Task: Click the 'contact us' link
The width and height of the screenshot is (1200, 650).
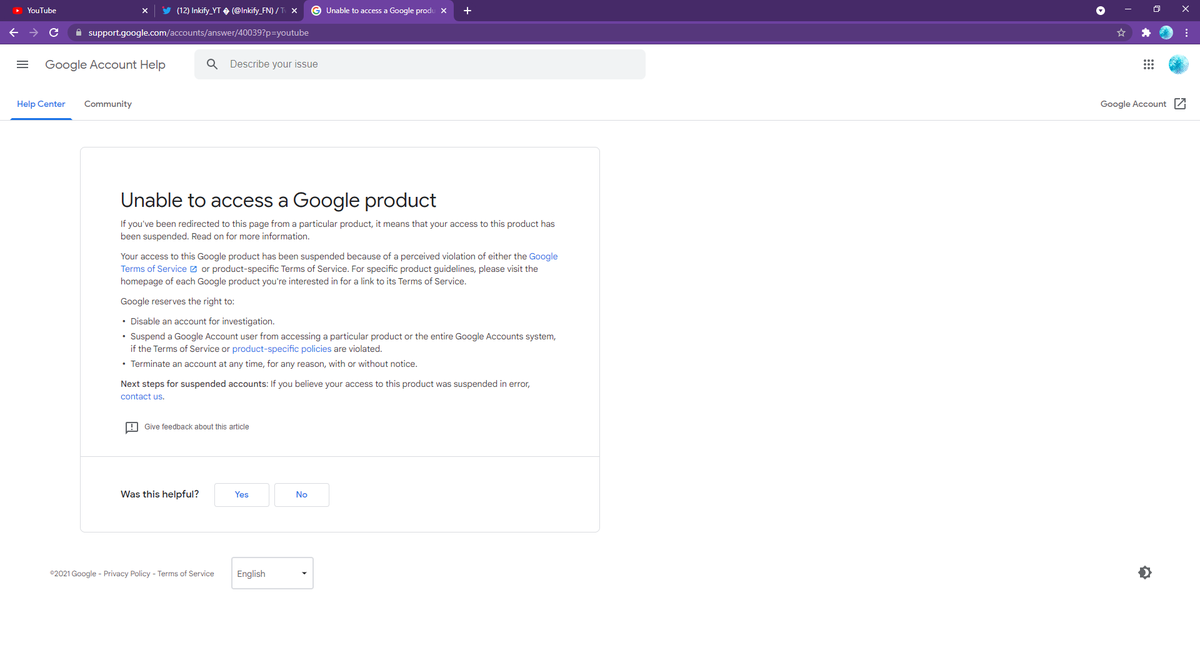Action: (141, 397)
